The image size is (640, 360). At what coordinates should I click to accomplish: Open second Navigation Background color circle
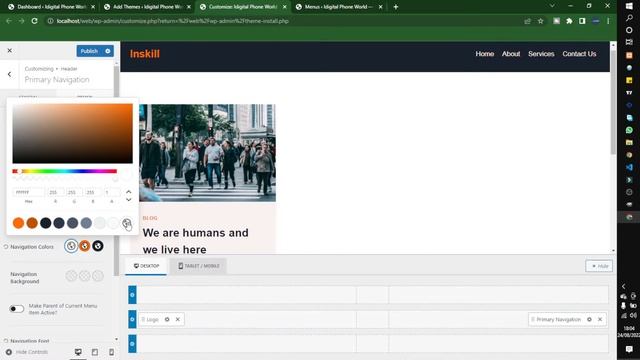pyautogui.click(x=84, y=276)
